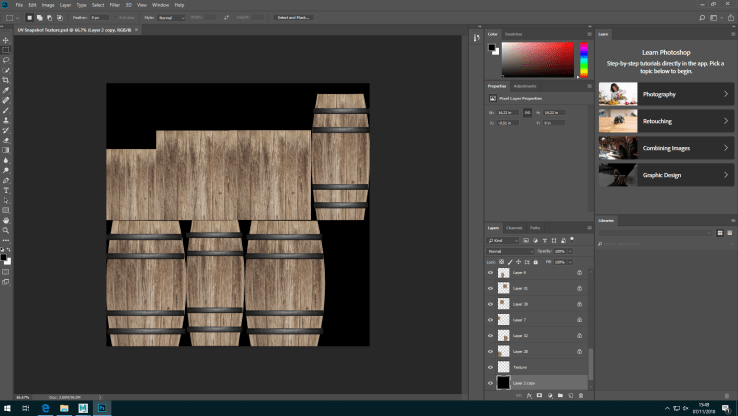Click the Feather input field
Image resolution: width=738 pixels, height=416 pixels.
[x=99, y=17]
